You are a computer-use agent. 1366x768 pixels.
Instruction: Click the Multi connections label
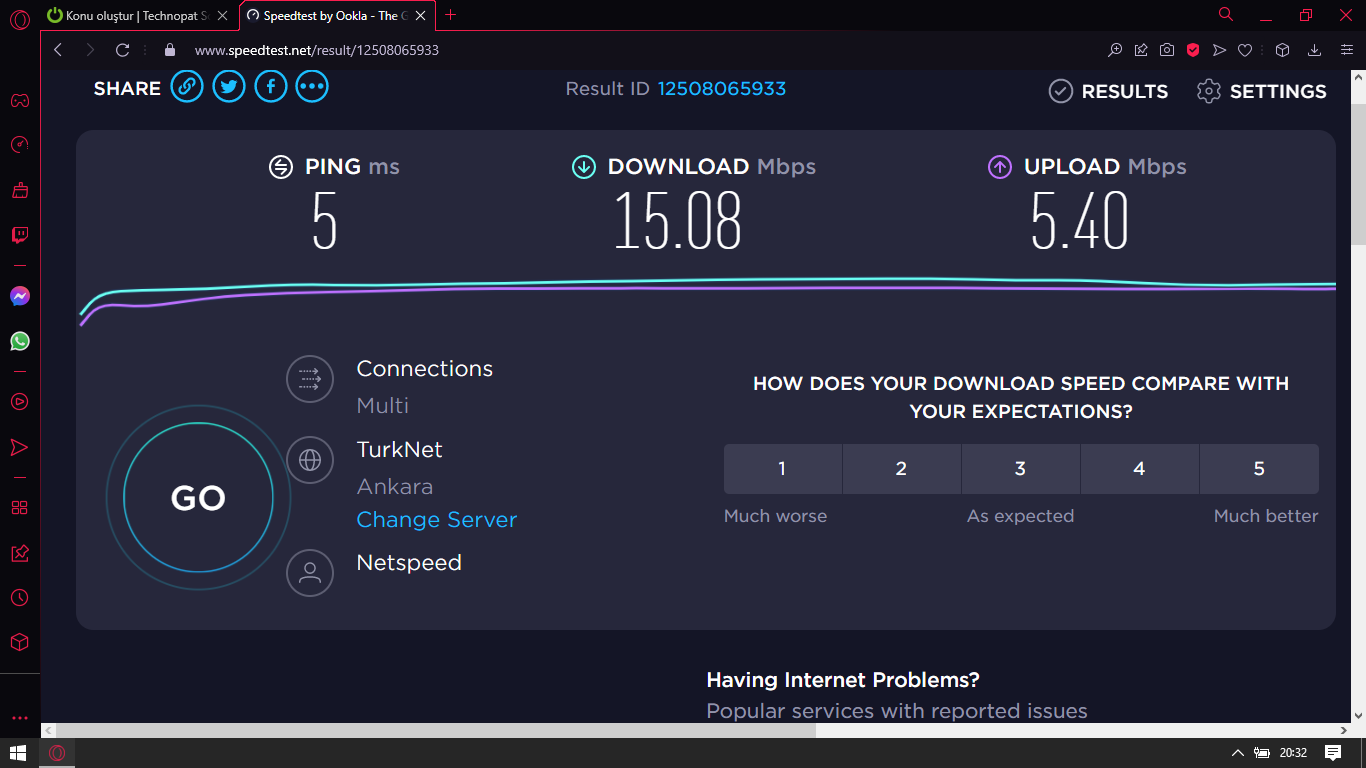click(383, 406)
